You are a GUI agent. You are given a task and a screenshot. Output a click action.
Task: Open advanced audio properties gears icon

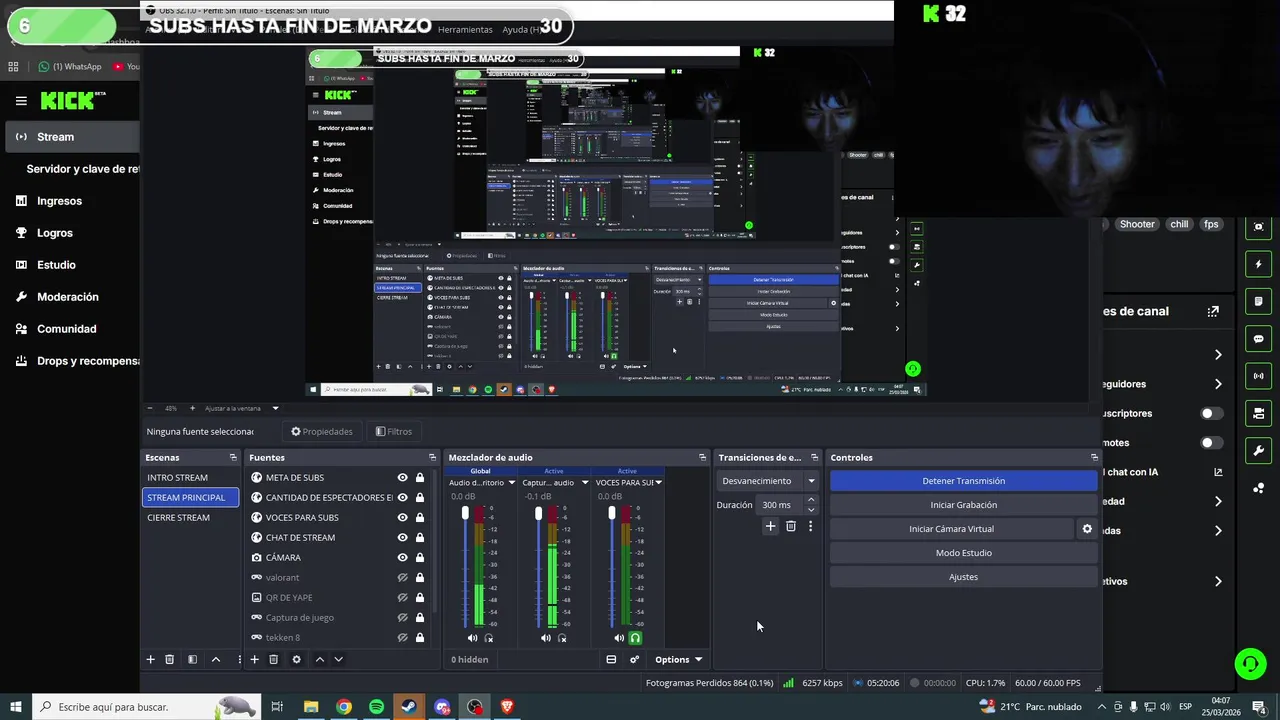(x=634, y=659)
